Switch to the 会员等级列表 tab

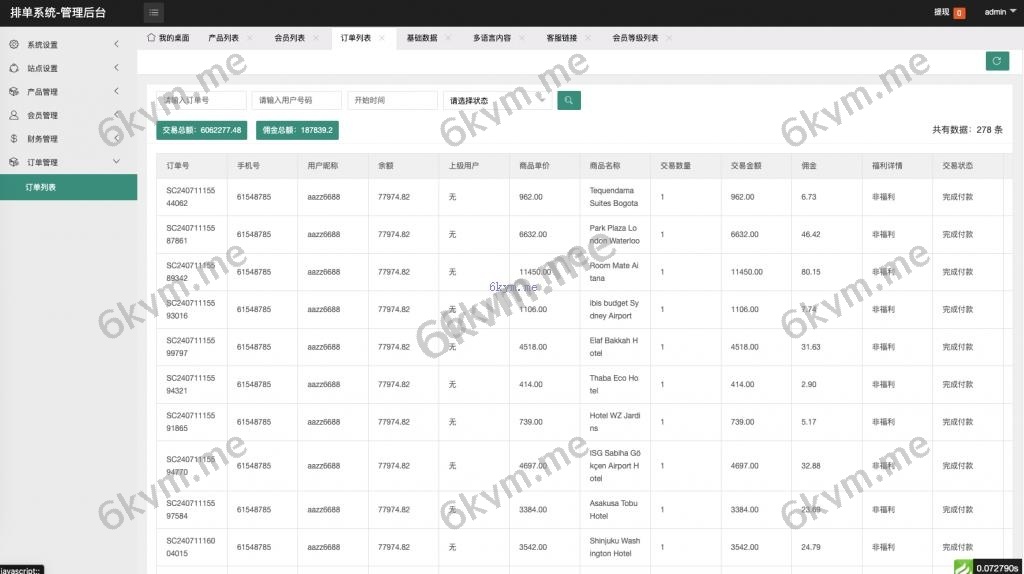pos(634,38)
